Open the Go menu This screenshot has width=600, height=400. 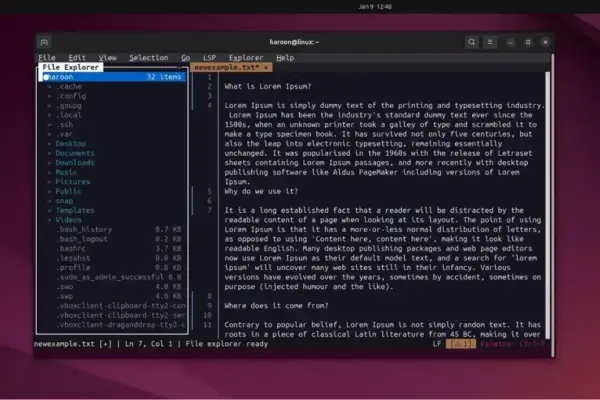click(x=186, y=58)
